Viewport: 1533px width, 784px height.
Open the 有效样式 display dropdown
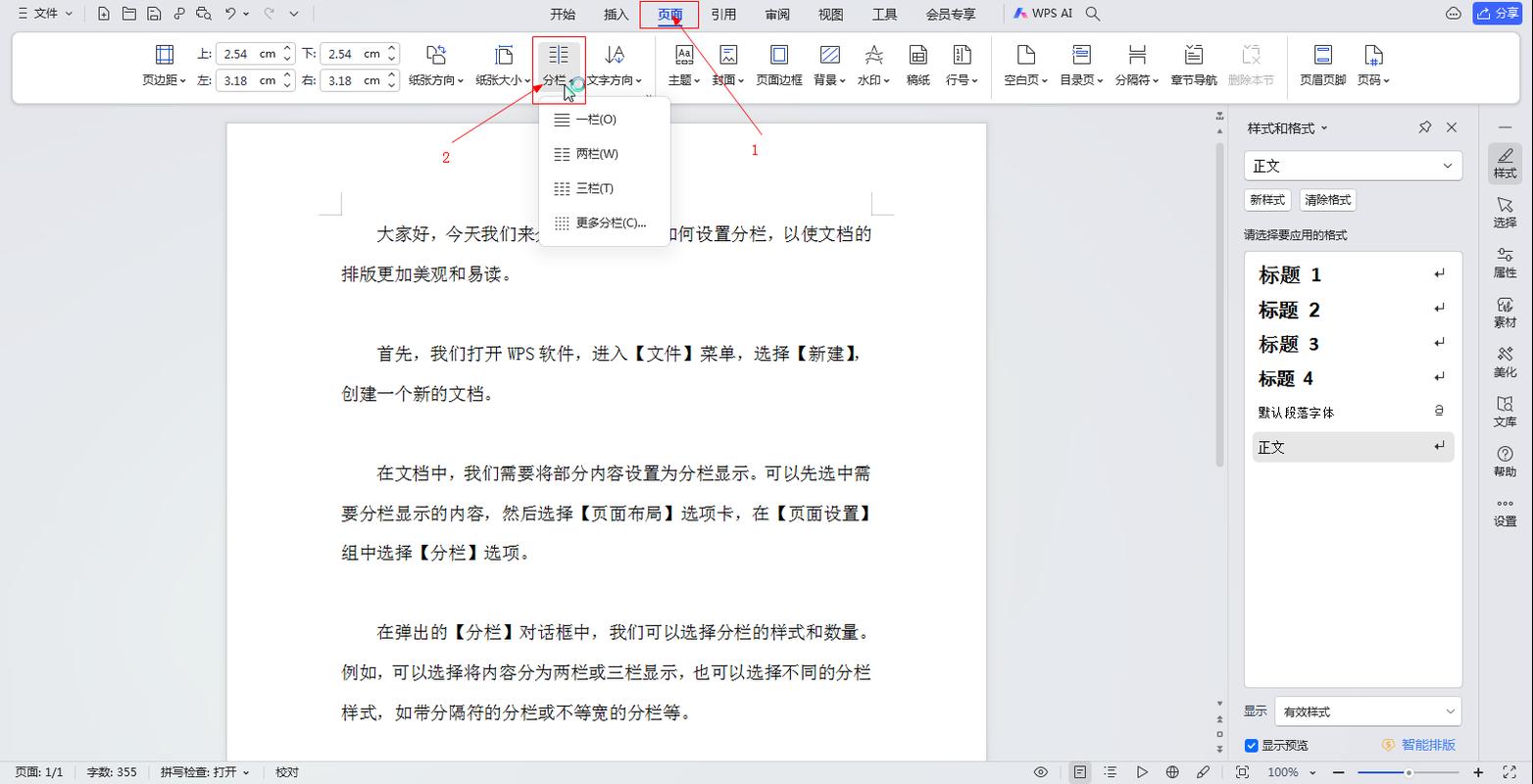pos(1368,711)
